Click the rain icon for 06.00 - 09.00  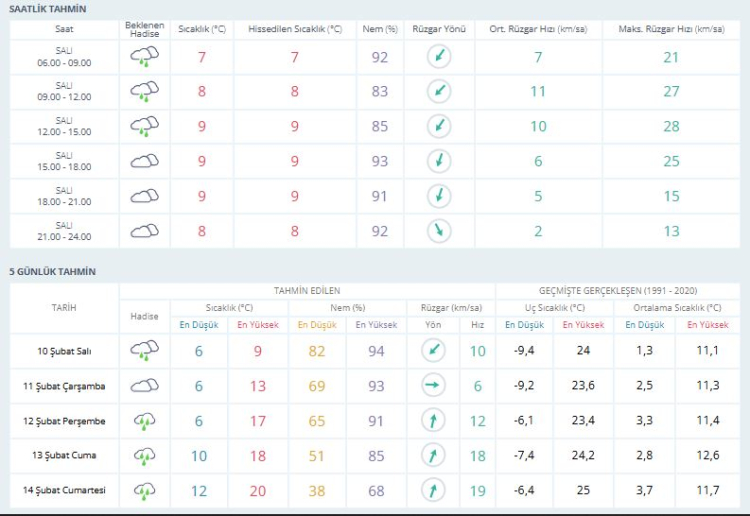click(145, 58)
